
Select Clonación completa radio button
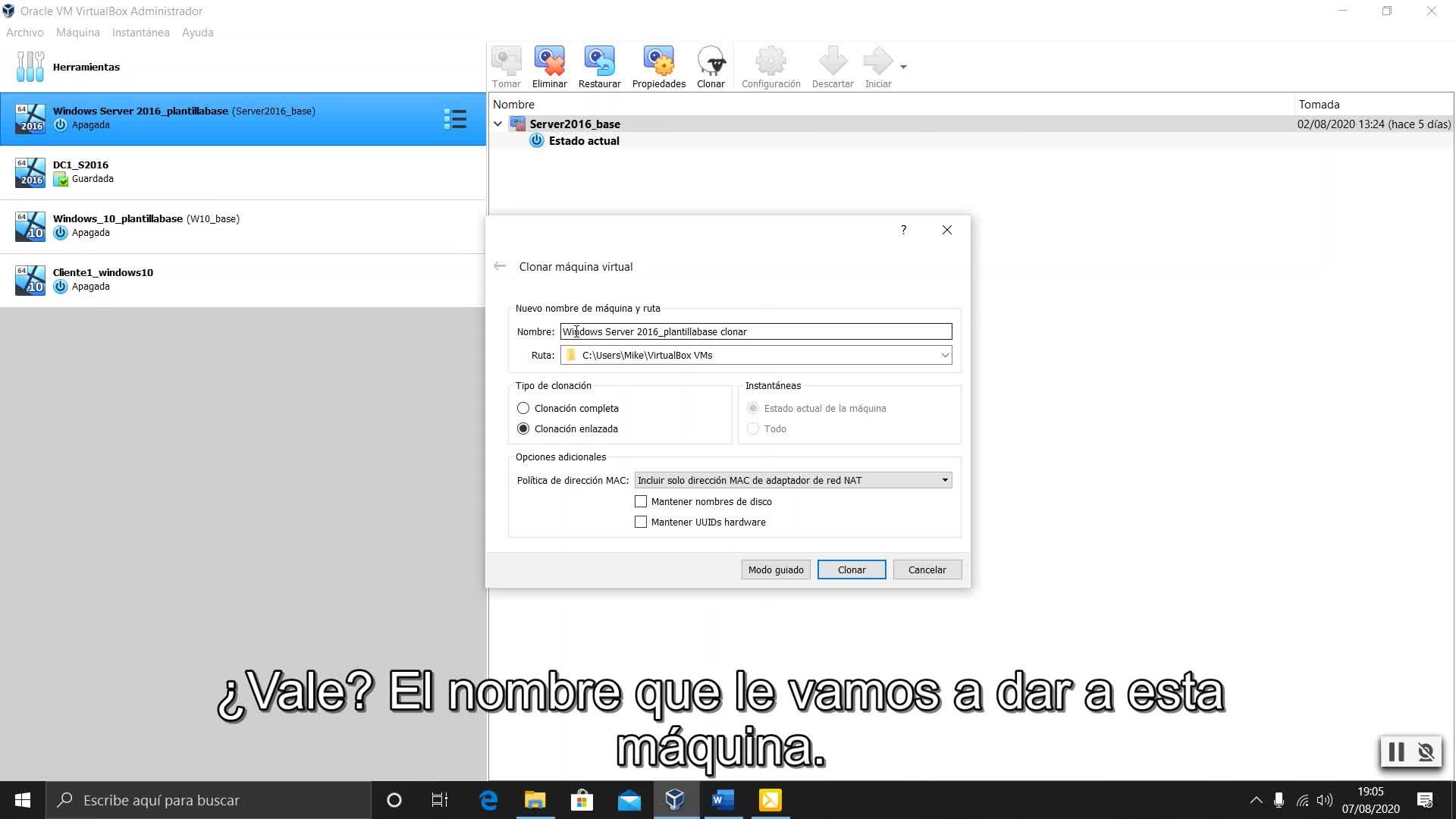click(x=523, y=408)
